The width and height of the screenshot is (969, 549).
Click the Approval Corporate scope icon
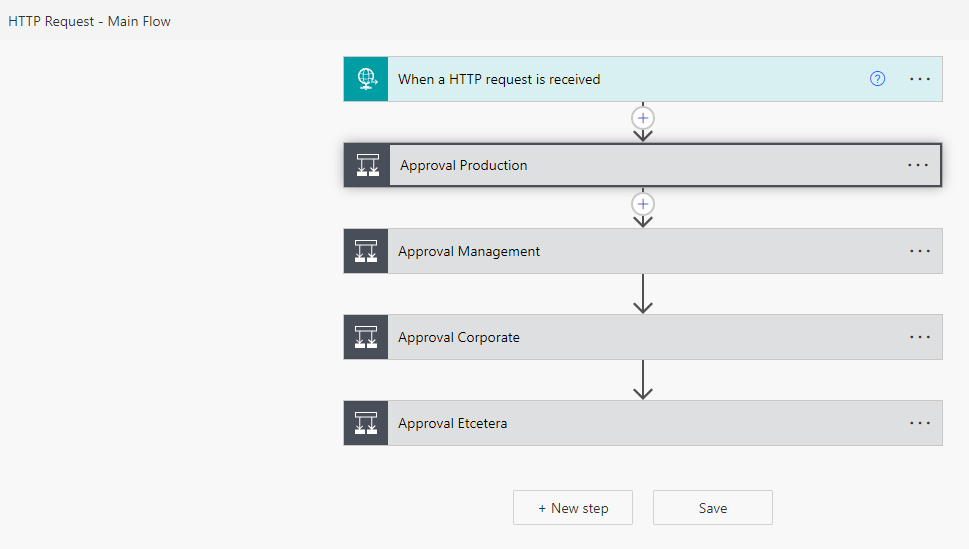click(366, 337)
